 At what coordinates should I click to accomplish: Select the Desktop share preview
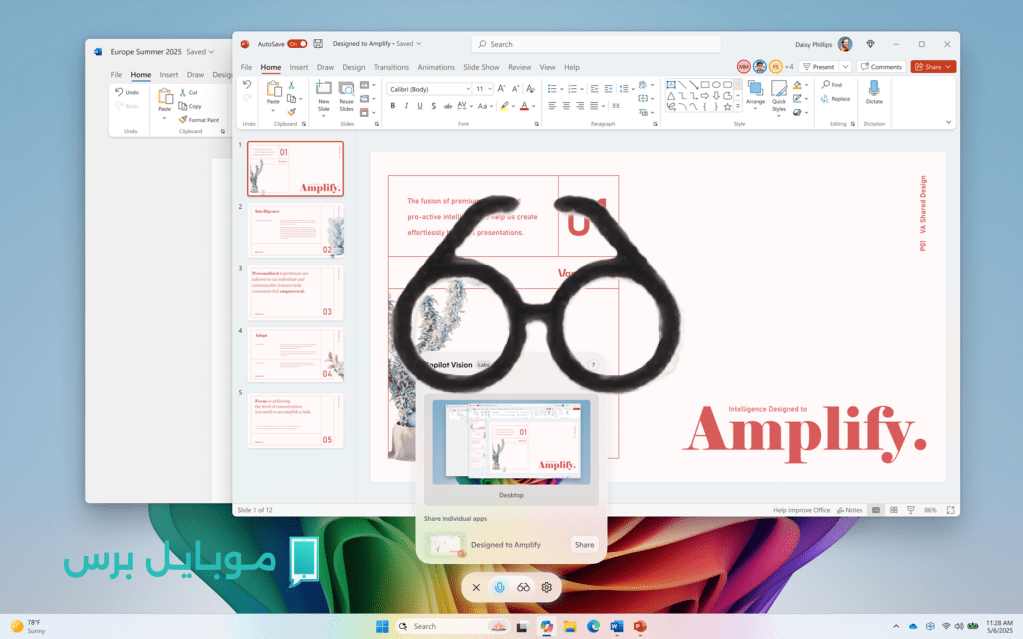[511, 450]
